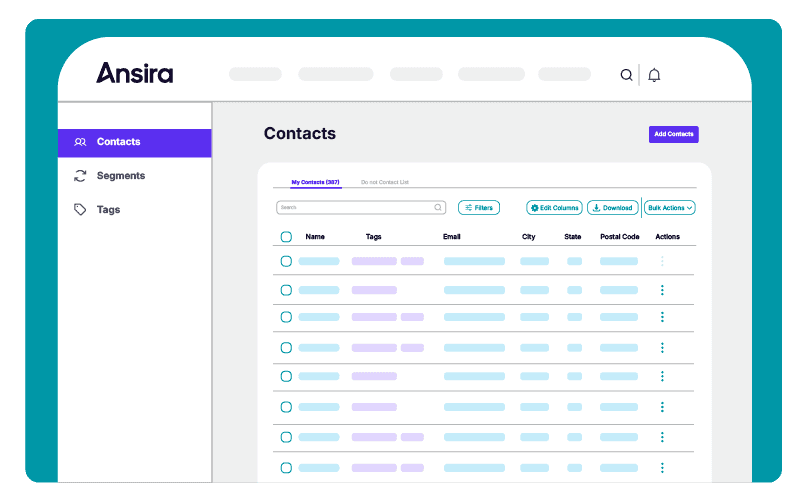Switch to My Contacts (387) tab

(x=315, y=182)
